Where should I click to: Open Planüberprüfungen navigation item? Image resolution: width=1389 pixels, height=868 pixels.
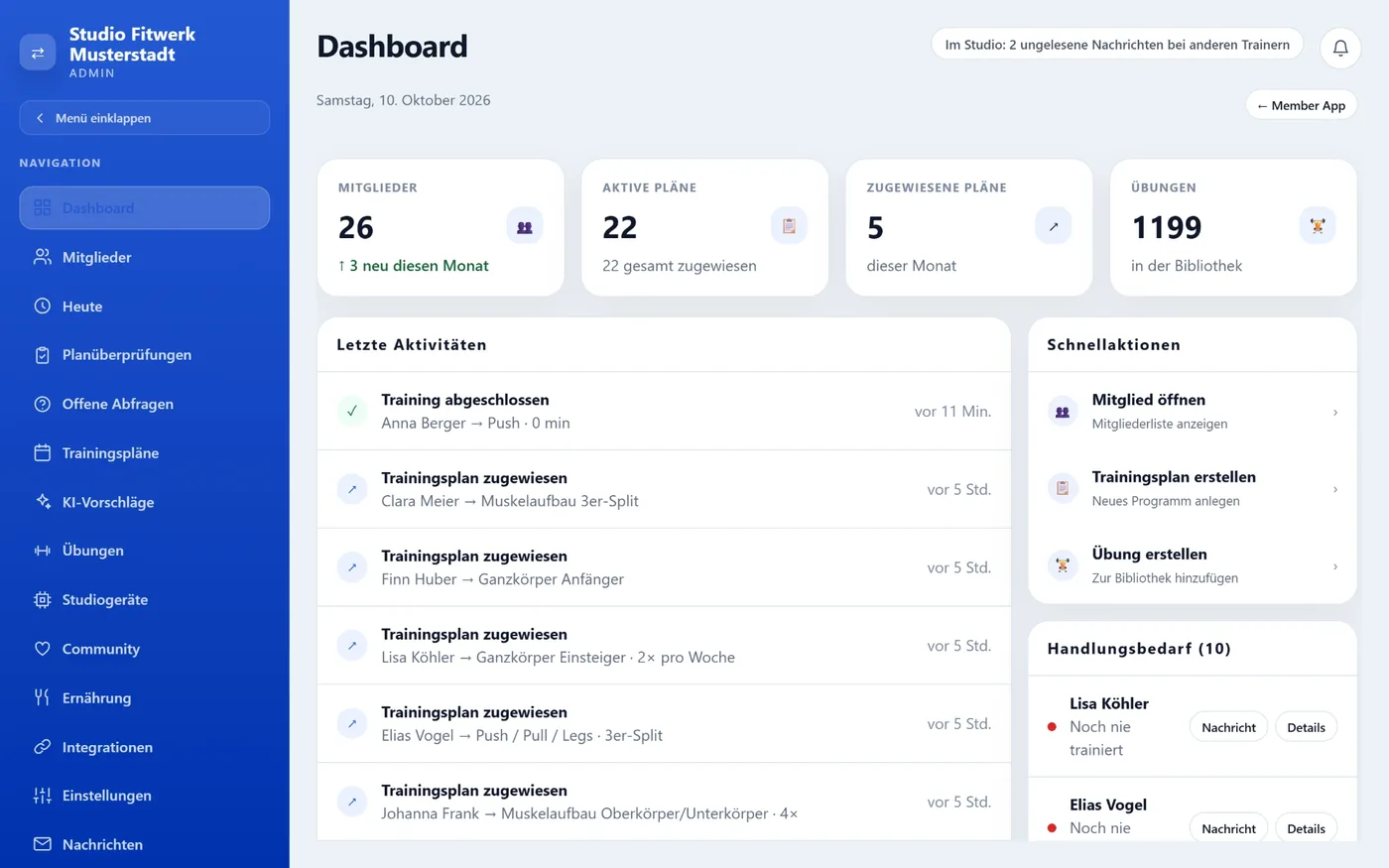click(x=145, y=355)
